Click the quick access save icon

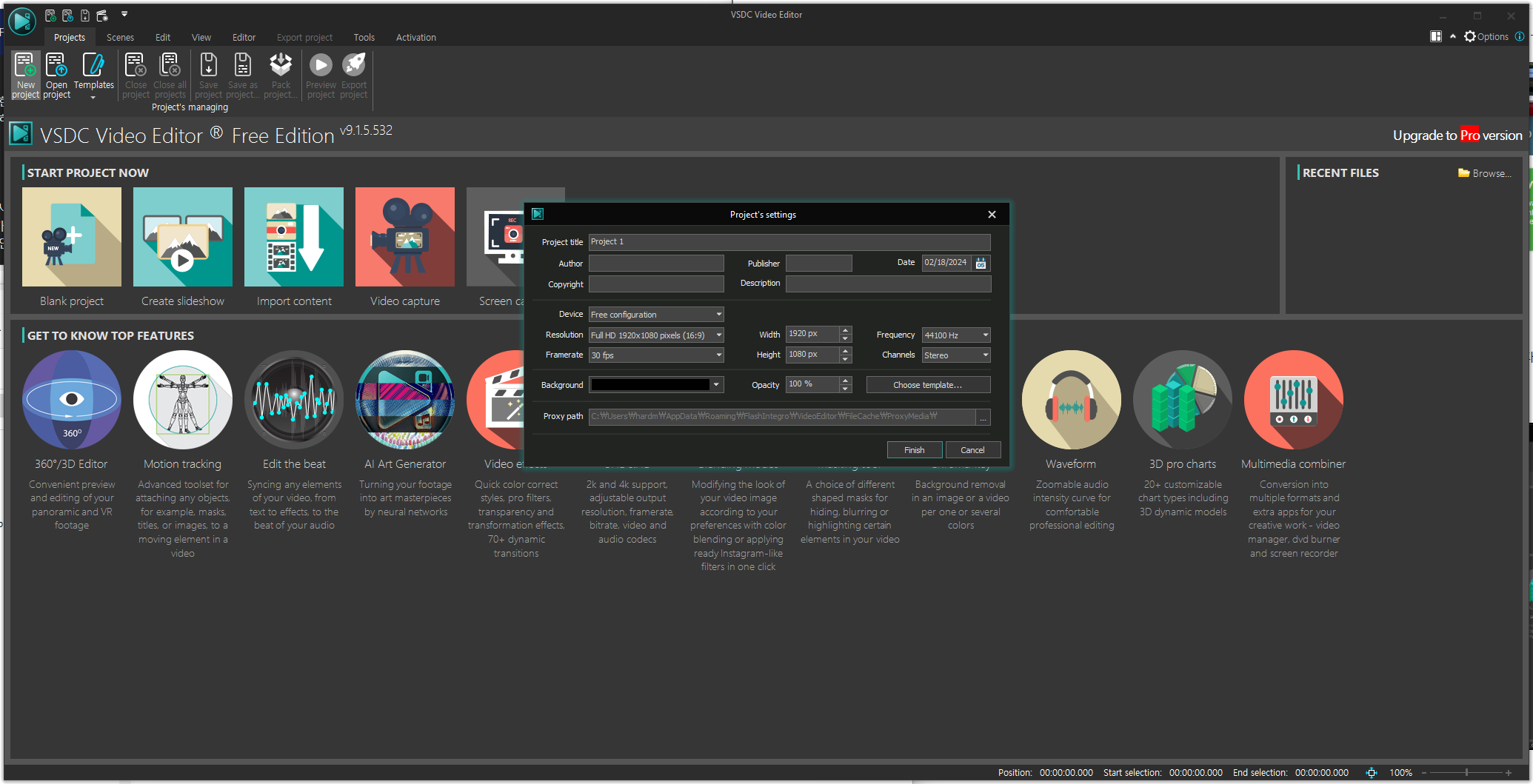tap(85, 15)
